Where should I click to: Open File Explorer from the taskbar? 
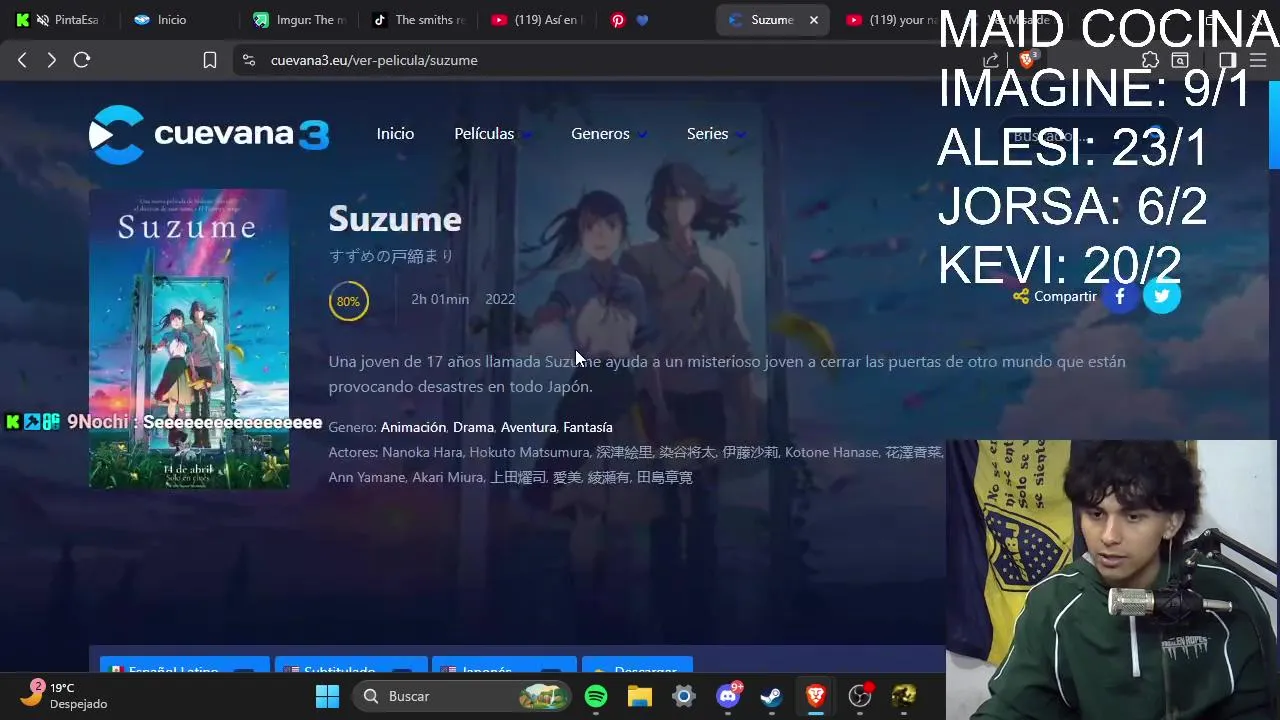pyautogui.click(x=640, y=696)
